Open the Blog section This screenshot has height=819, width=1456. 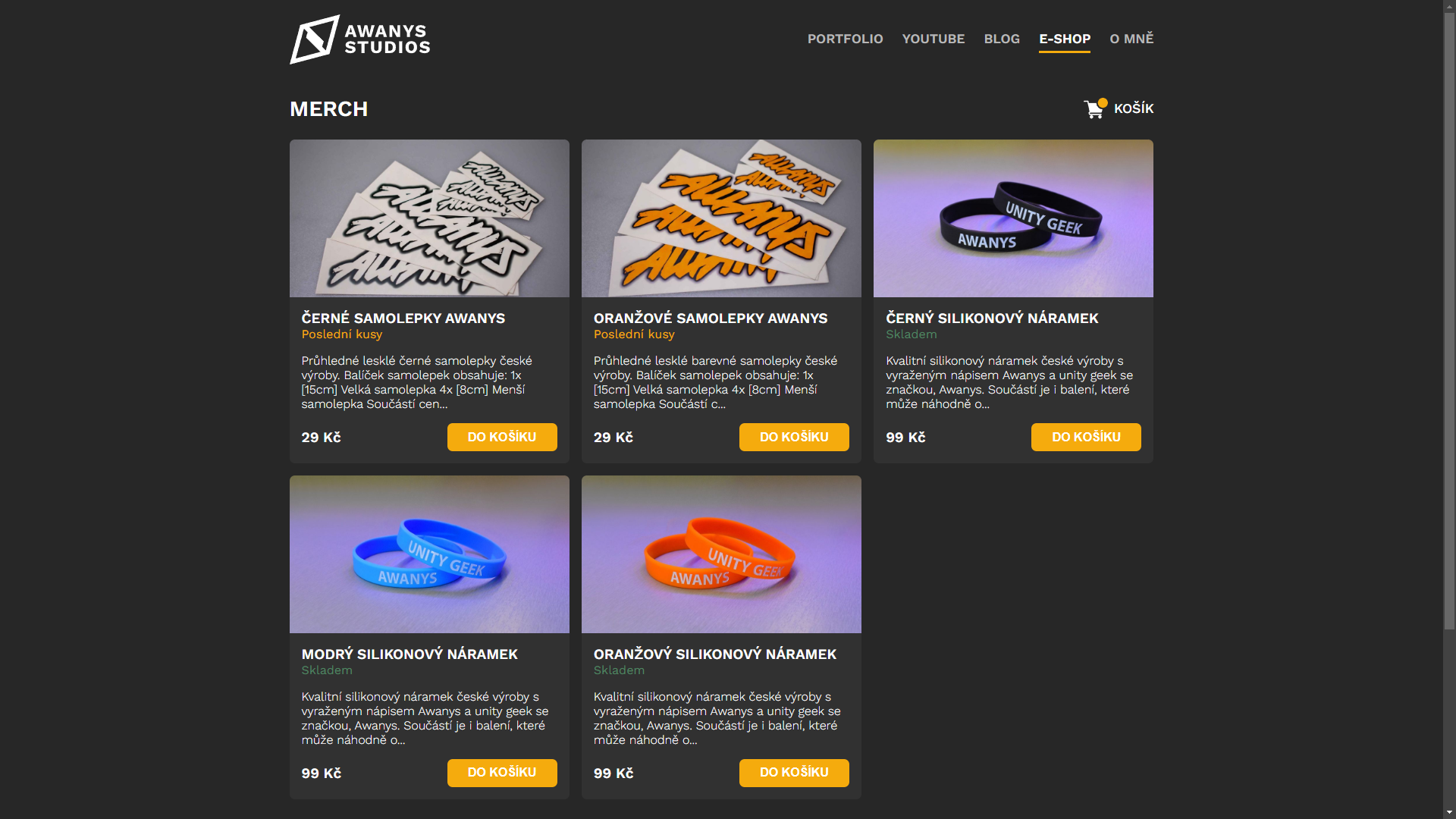(1002, 39)
